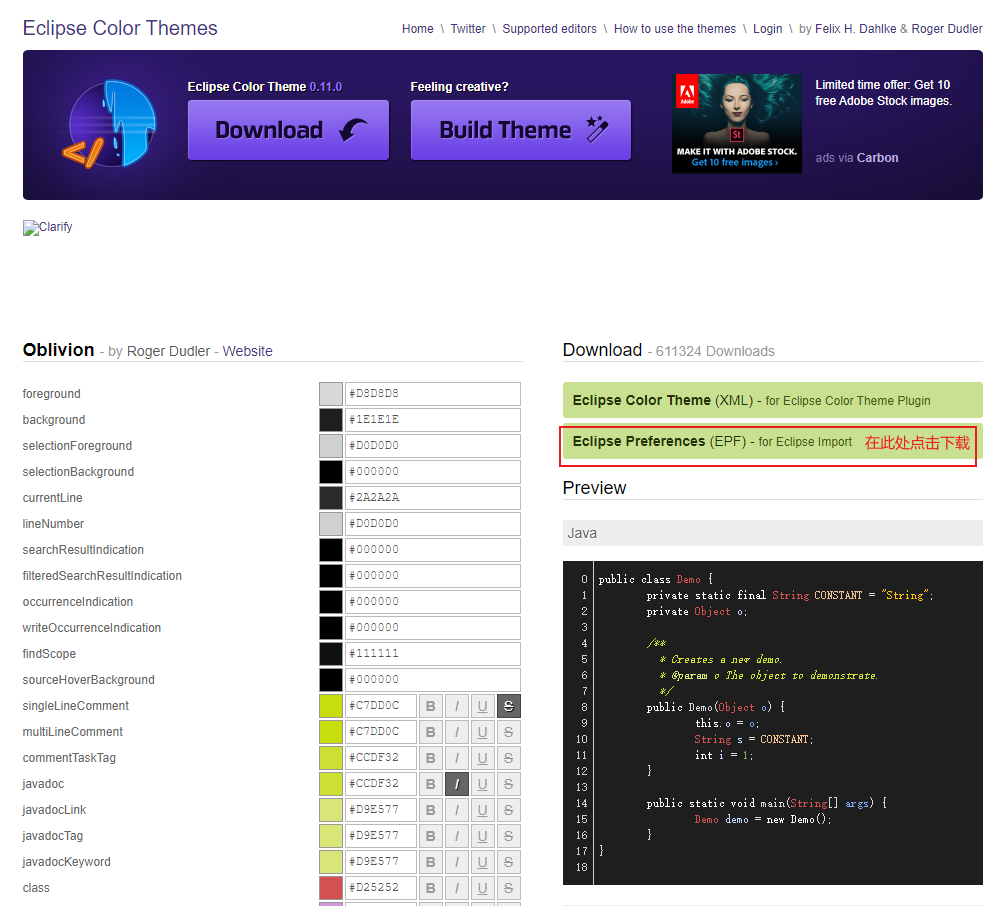This screenshot has width=1006, height=906.
Task: Toggle bold for javadocKeyword
Action: (x=431, y=862)
